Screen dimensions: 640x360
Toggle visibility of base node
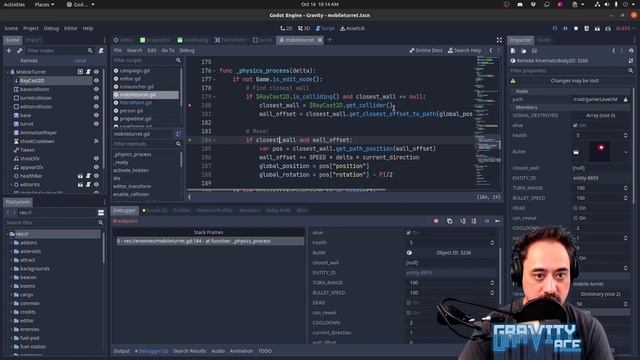pyautogui.click(x=96, y=116)
